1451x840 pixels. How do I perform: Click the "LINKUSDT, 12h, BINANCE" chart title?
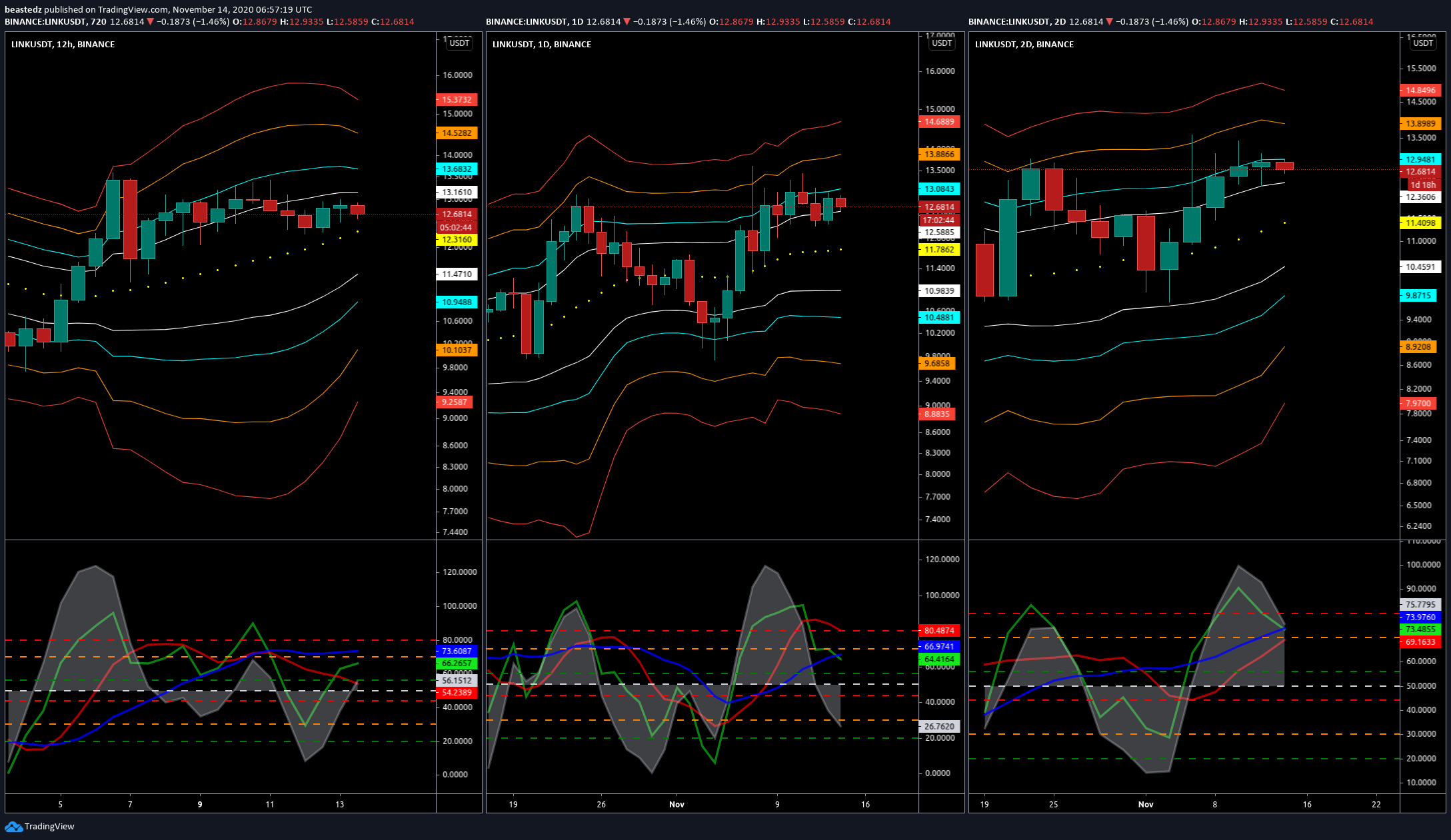click(x=63, y=45)
